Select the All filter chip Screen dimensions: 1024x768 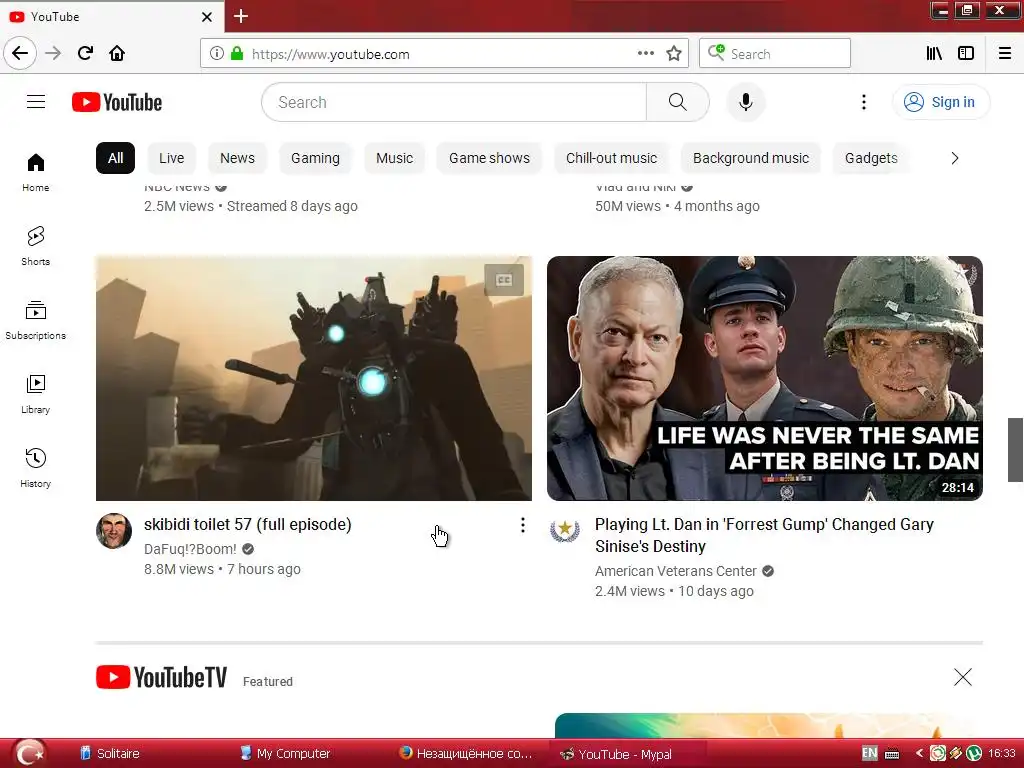[x=115, y=158]
